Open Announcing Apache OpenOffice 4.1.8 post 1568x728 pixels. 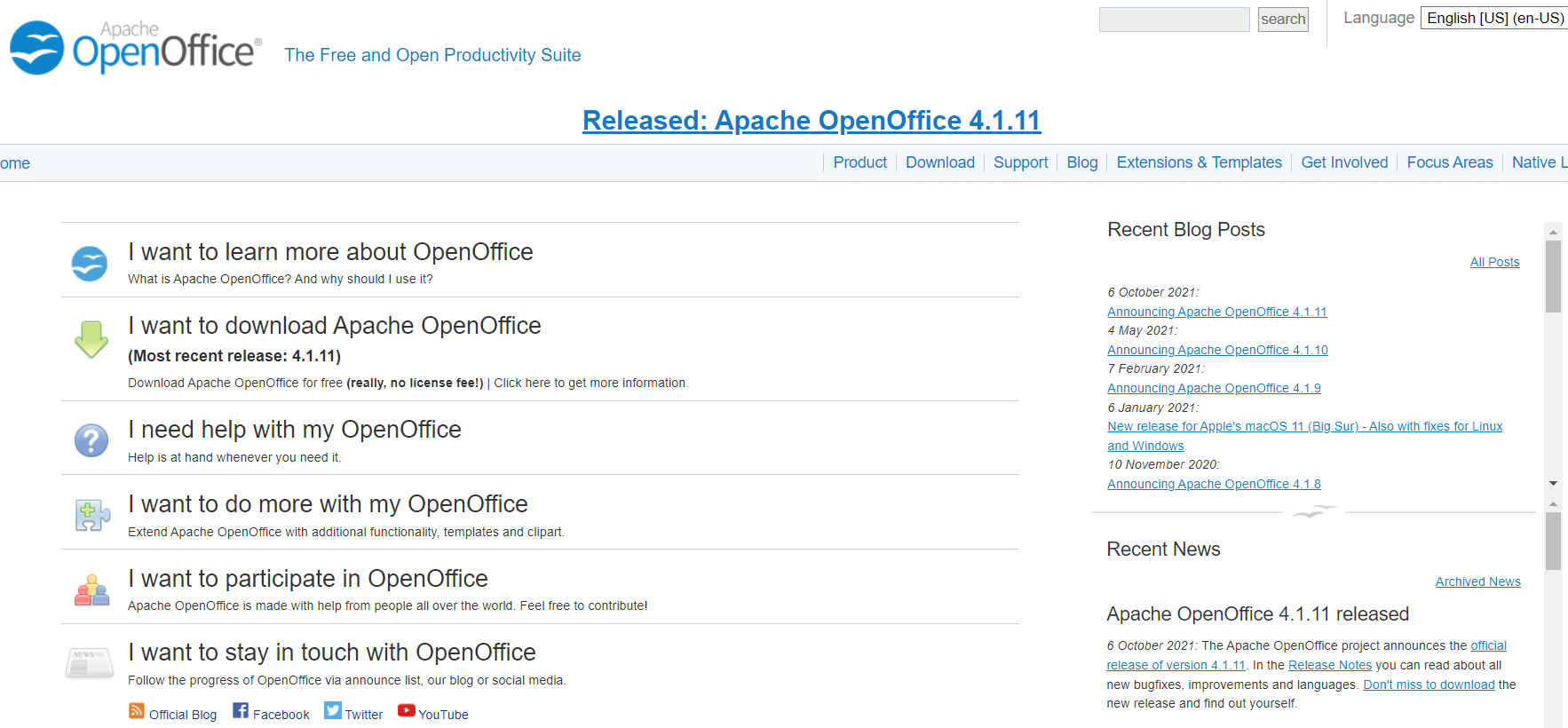pyautogui.click(x=1214, y=484)
